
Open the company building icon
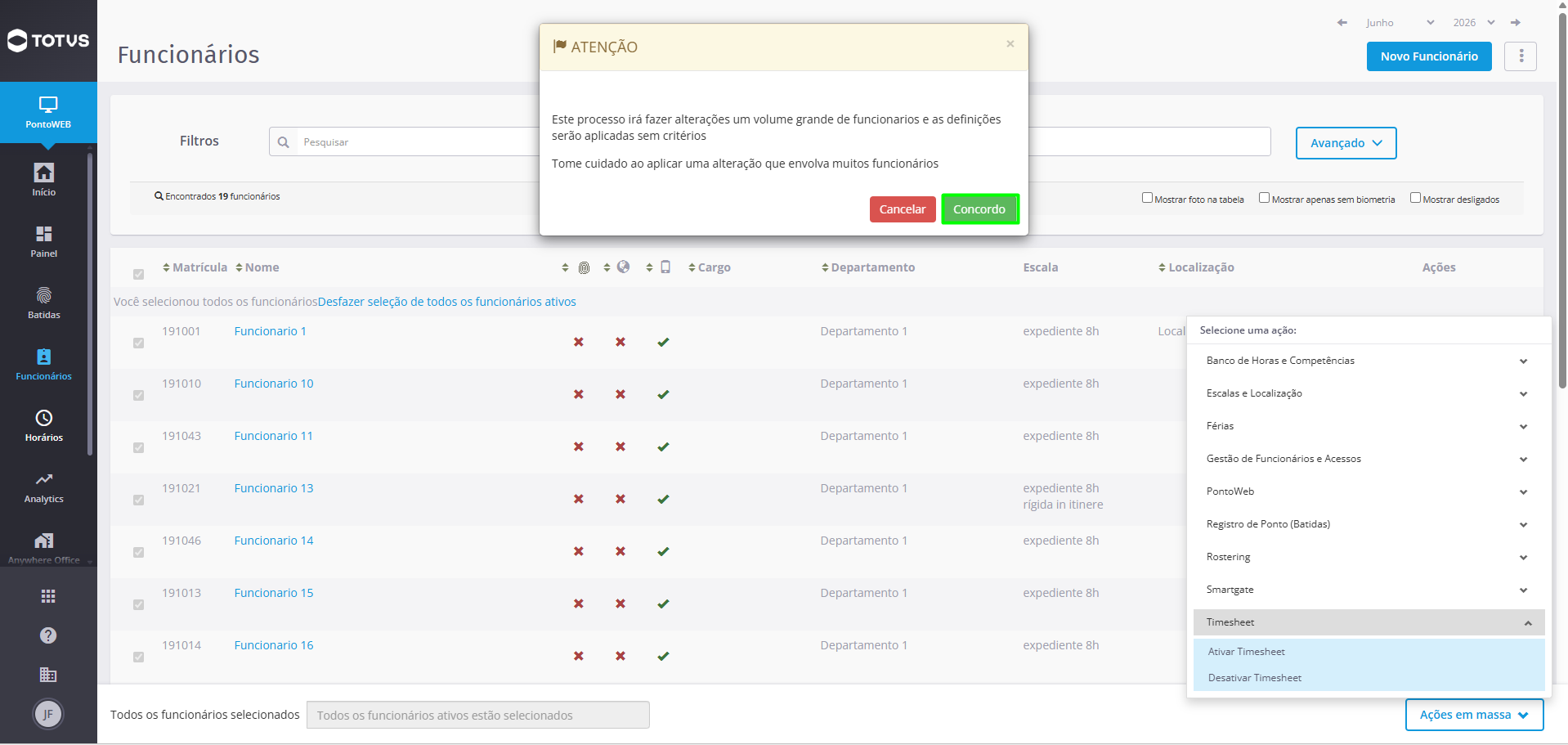48,675
